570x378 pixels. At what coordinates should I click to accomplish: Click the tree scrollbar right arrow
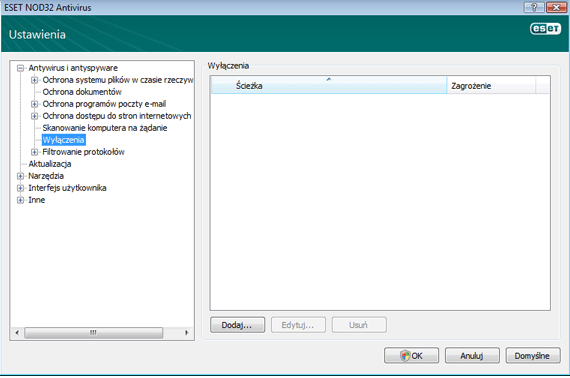[x=186, y=333]
